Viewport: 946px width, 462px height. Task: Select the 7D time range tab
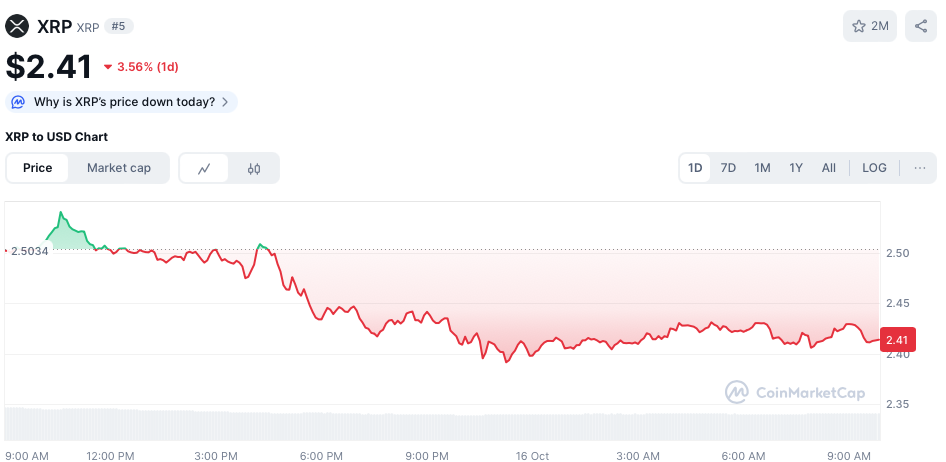(728, 168)
